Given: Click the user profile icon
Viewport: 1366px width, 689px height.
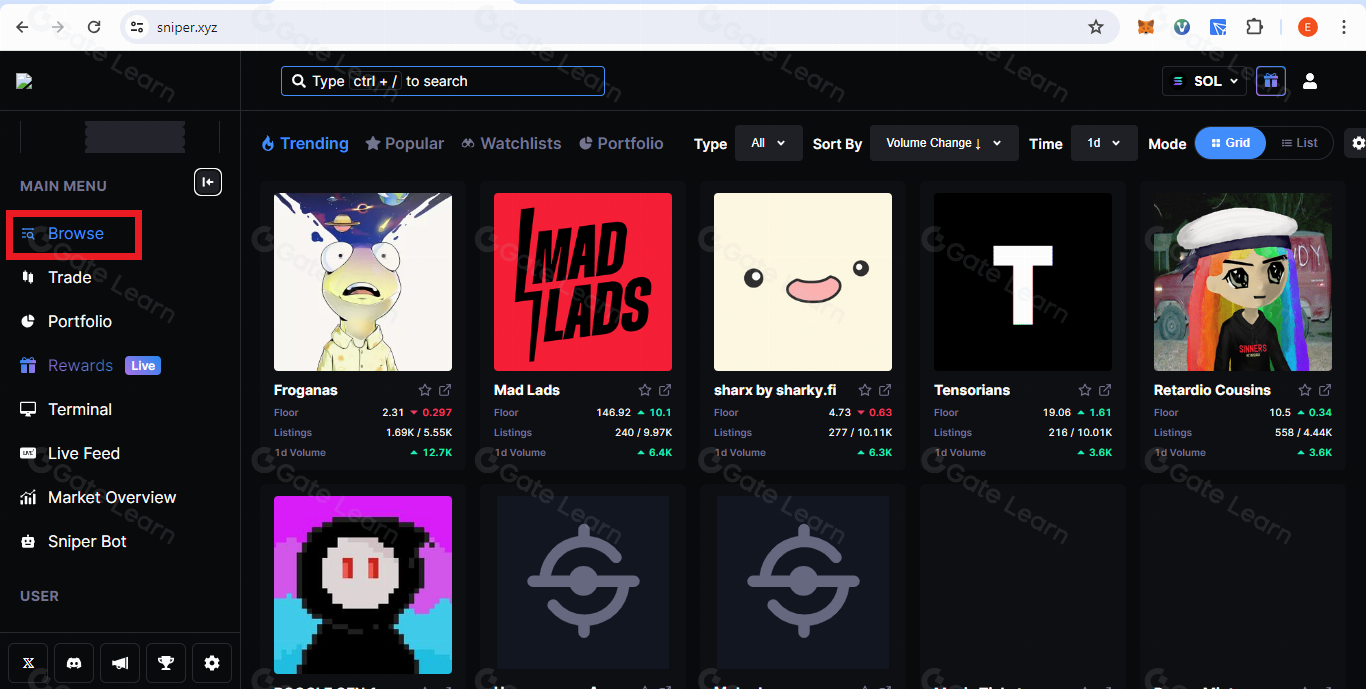Looking at the screenshot, I should click(1310, 81).
